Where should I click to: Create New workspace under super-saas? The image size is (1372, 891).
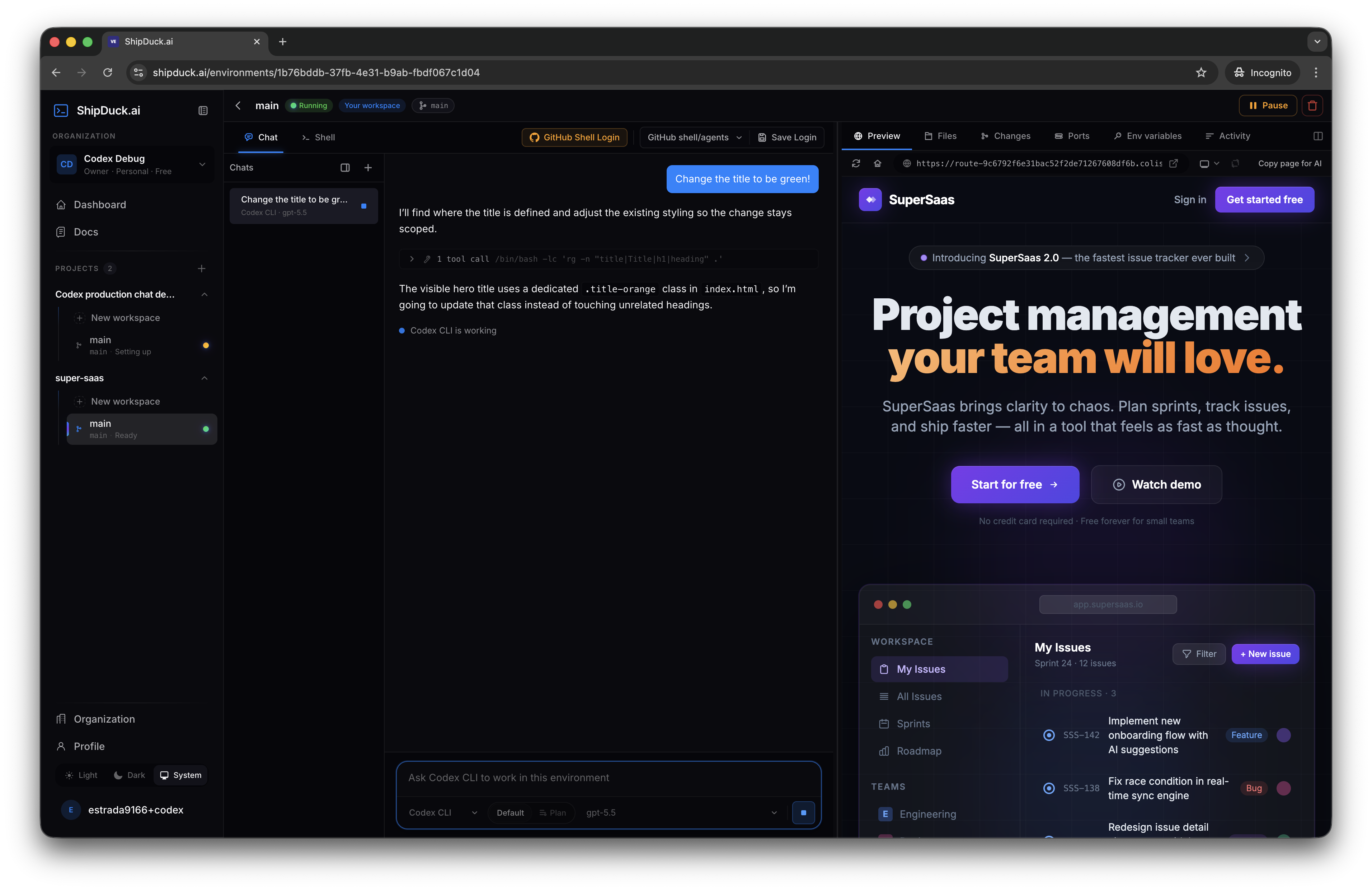pyautogui.click(x=142, y=401)
